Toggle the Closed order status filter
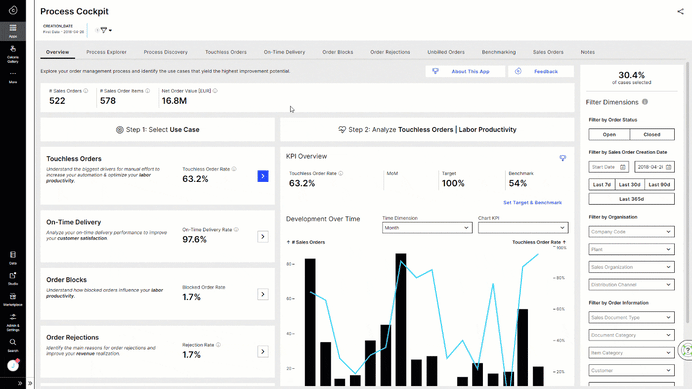 [652, 134]
